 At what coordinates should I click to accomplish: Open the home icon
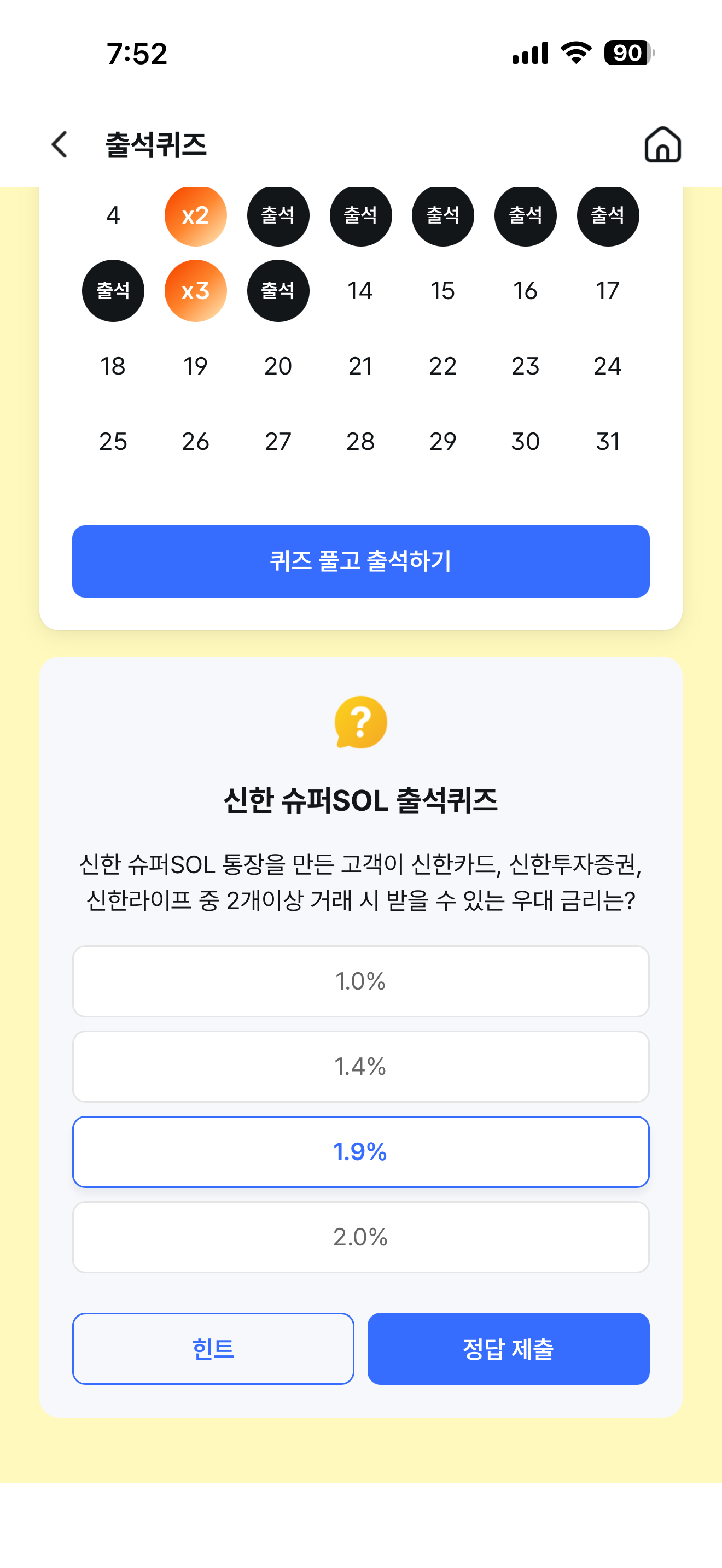[x=662, y=145]
